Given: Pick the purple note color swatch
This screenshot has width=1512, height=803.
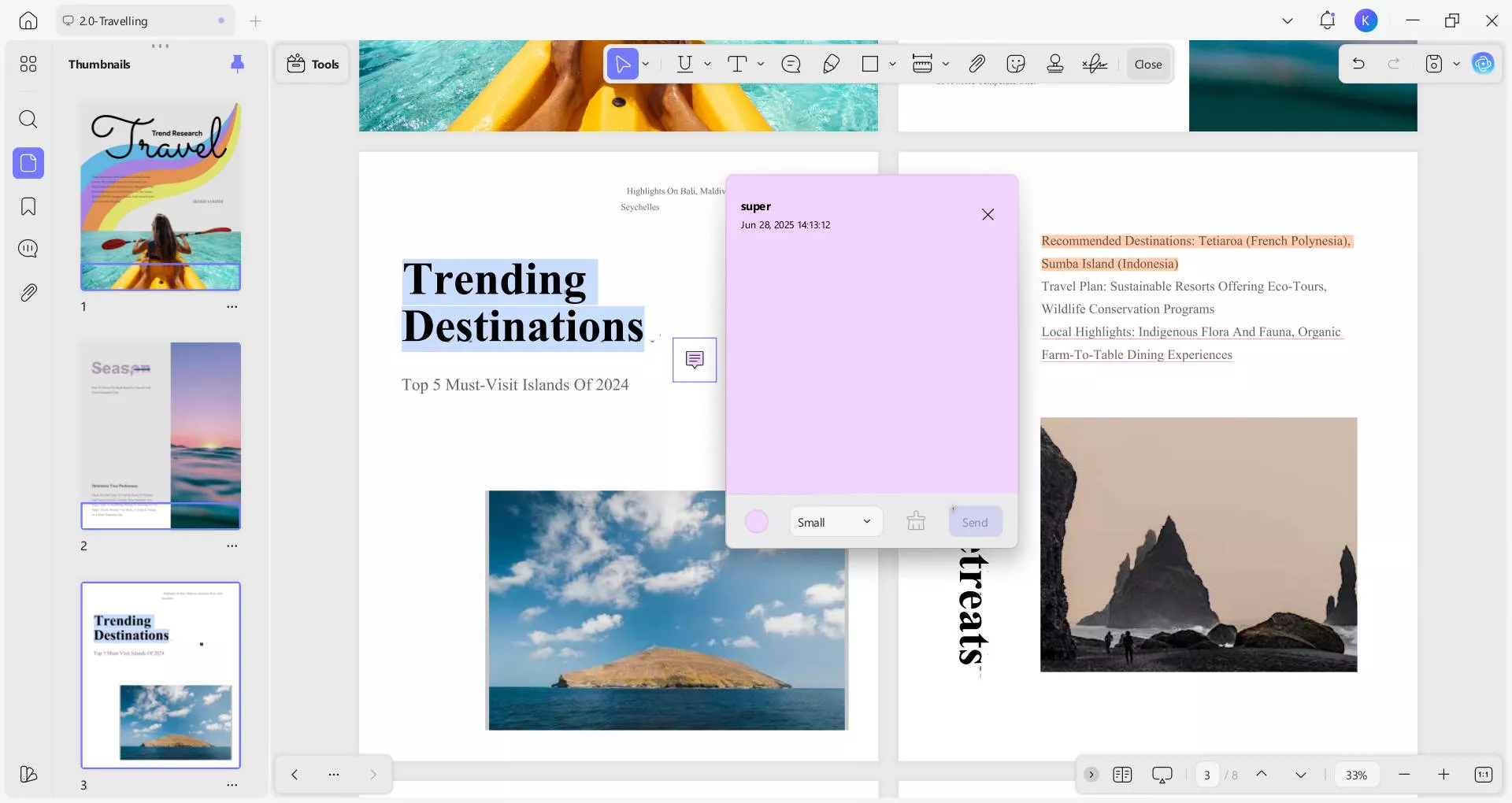Looking at the screenshot, I should [x=757, y=521].
